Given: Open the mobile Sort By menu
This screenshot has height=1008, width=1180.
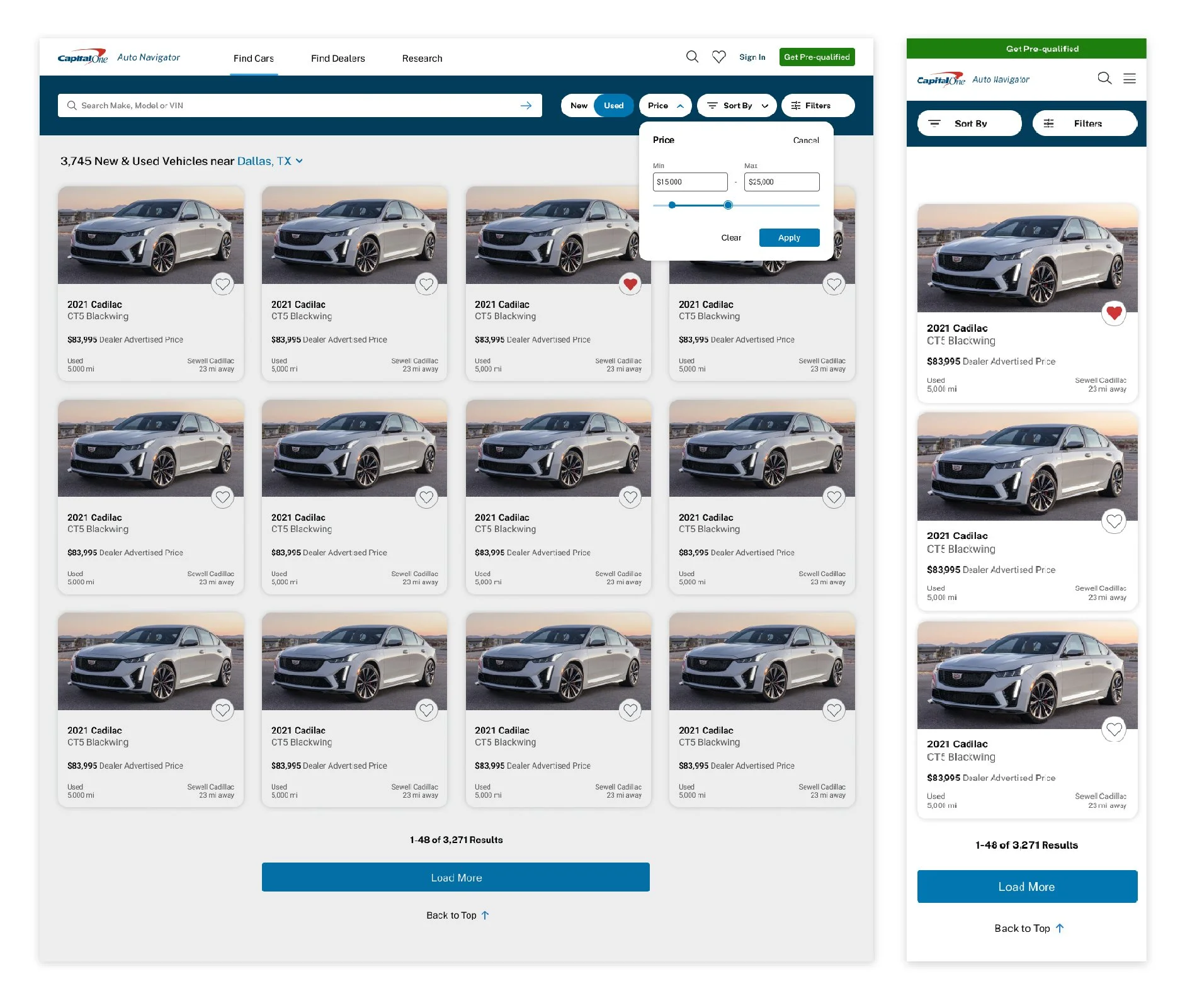Looking at the screenshot, I should pos(970,123).
